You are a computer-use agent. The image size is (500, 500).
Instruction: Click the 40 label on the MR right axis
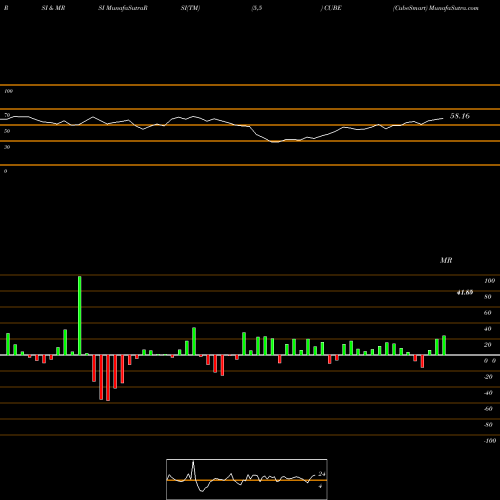488,329
